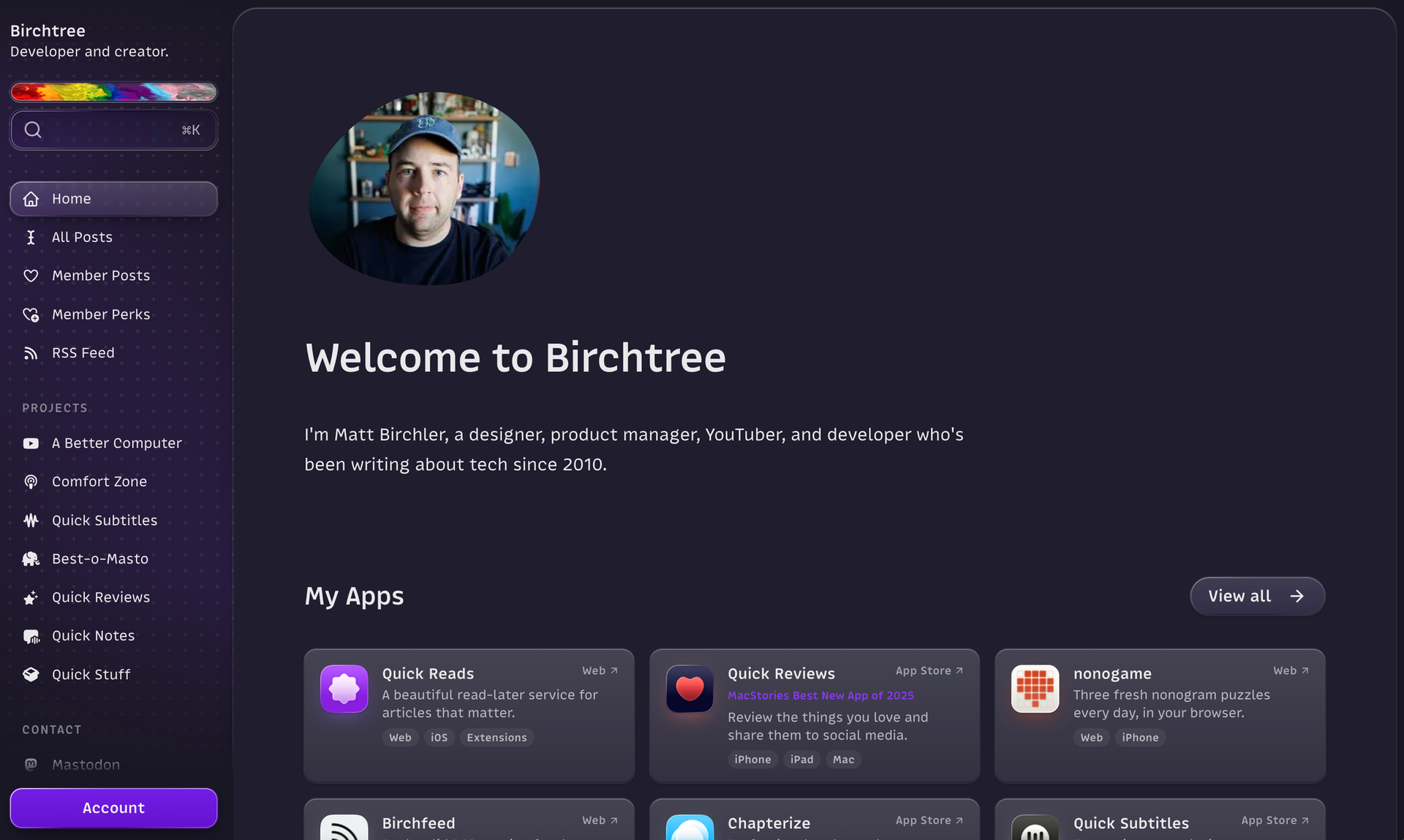Click the purple Account button

pyautogui.click(x=113, y=808)
